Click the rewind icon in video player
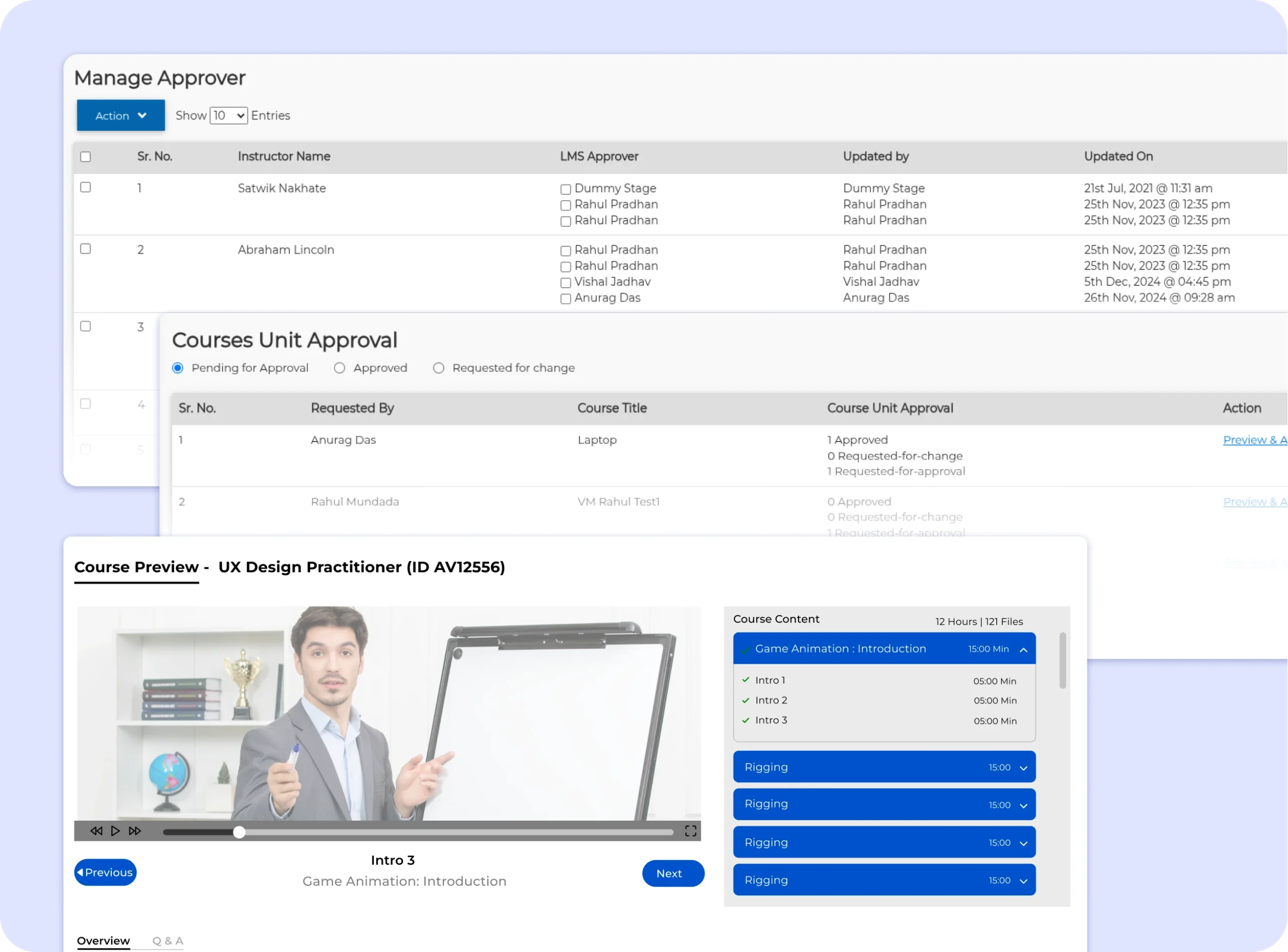This screenshot has width=1288, height=952. [96, 831]
